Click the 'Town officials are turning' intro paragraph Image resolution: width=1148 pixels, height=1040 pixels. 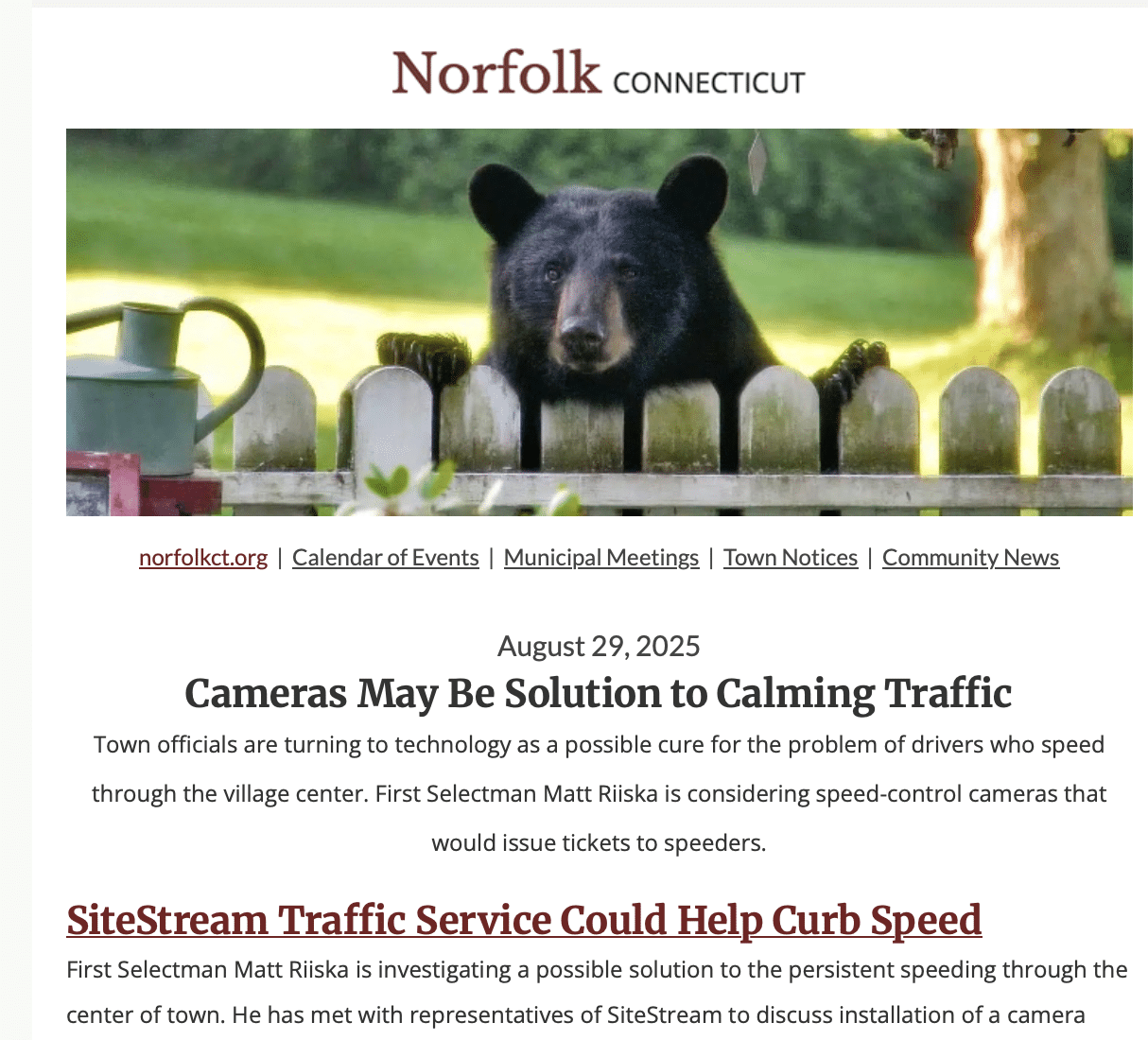click(x=599, y=793)
